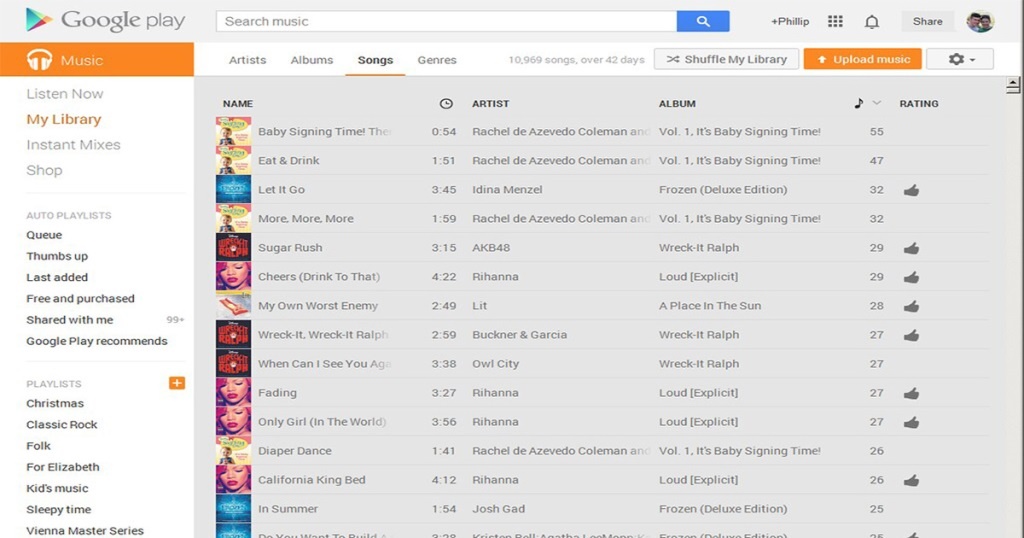This screenshot has height=538, width=1024.
Task: Click the scrollbar up arrow
Action: tap(1013, 87)
